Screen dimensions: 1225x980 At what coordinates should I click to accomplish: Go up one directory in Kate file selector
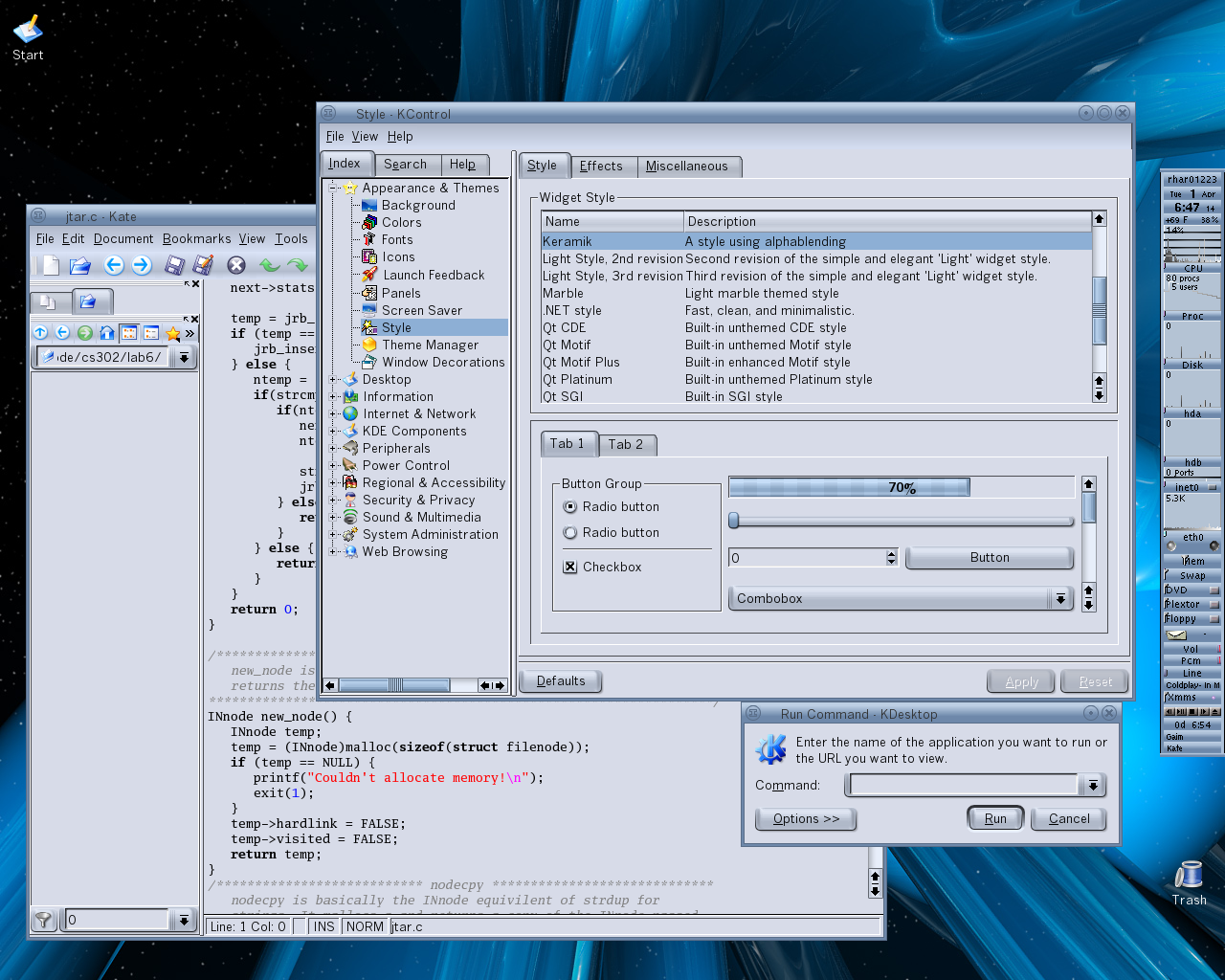(40, 333)
